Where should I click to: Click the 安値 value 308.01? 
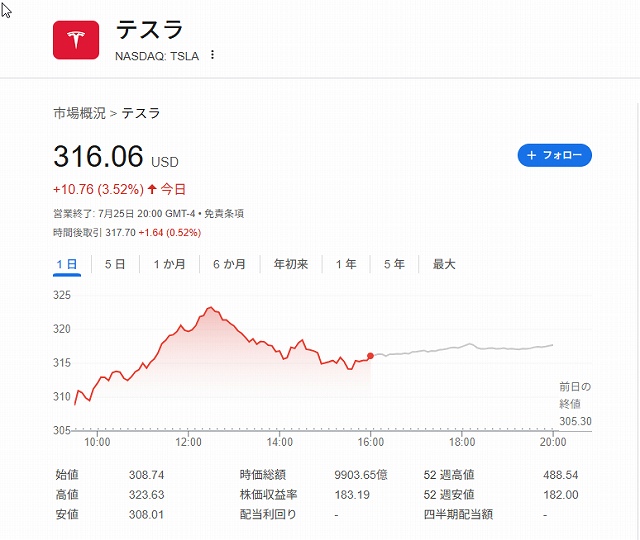pyautogui.click(x=147, y=514)
